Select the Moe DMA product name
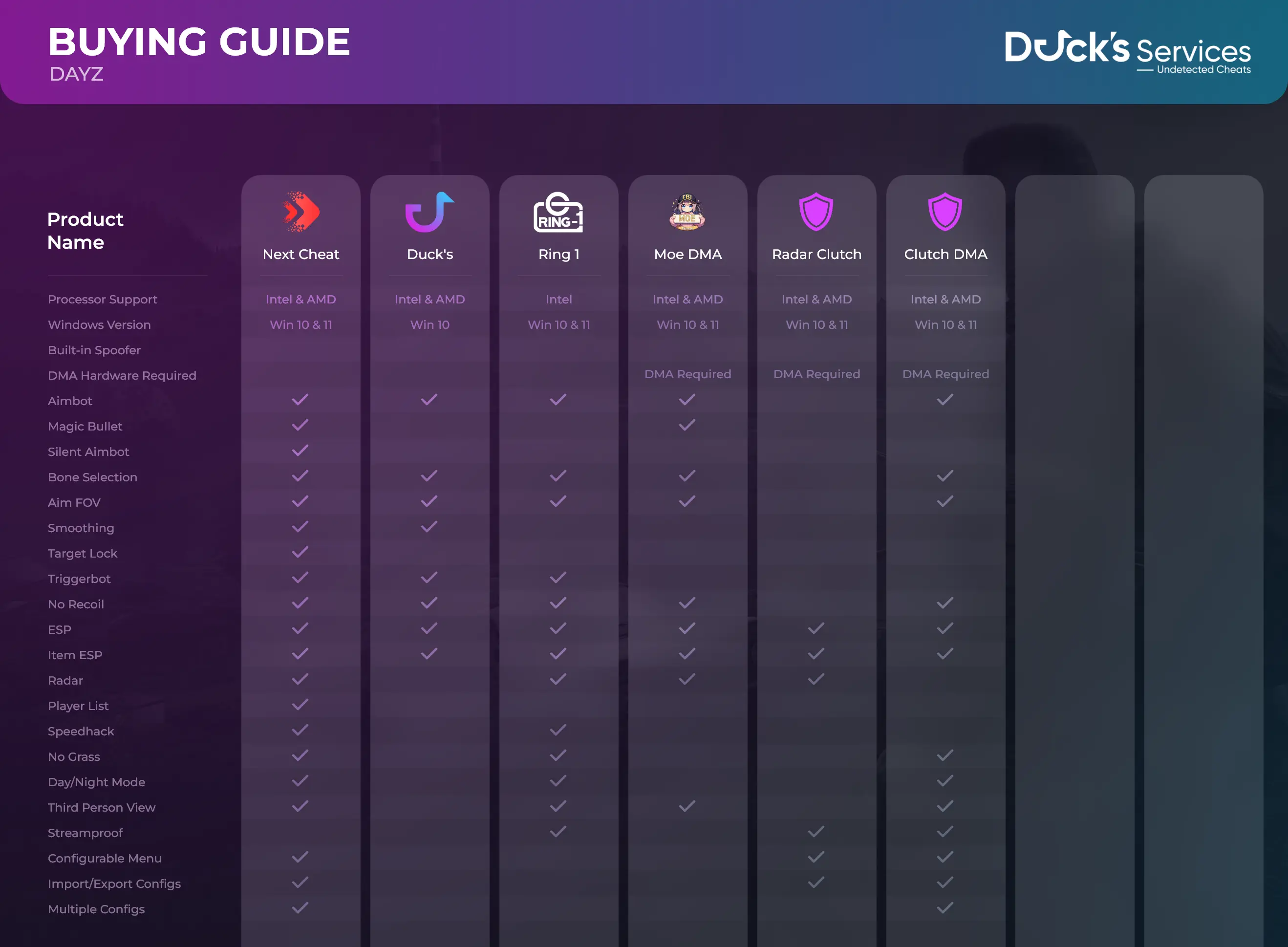 click(688, 254)
